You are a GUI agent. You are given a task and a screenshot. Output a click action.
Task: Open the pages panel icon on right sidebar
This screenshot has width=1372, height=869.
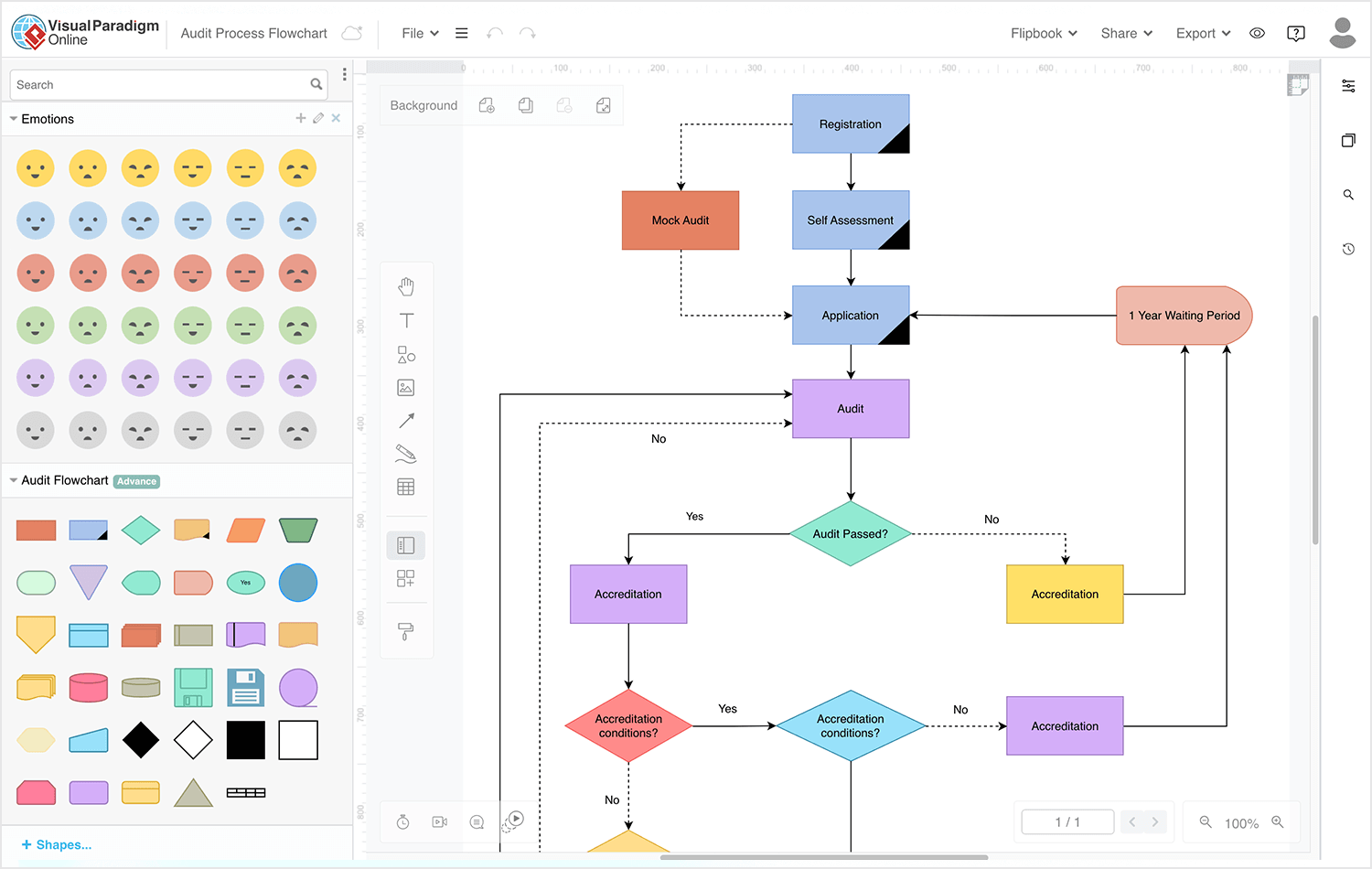coord(1348,140)
